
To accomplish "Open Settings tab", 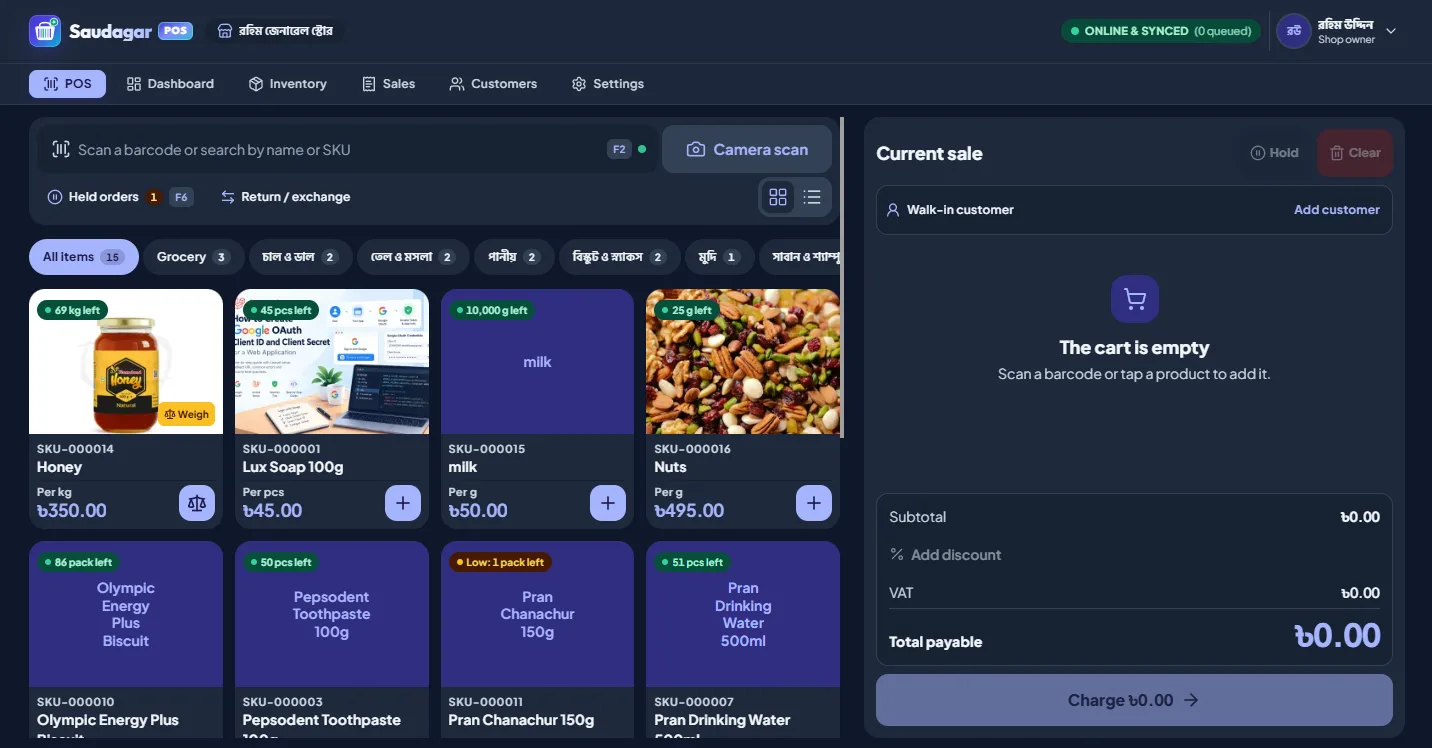I will (607, 84).
